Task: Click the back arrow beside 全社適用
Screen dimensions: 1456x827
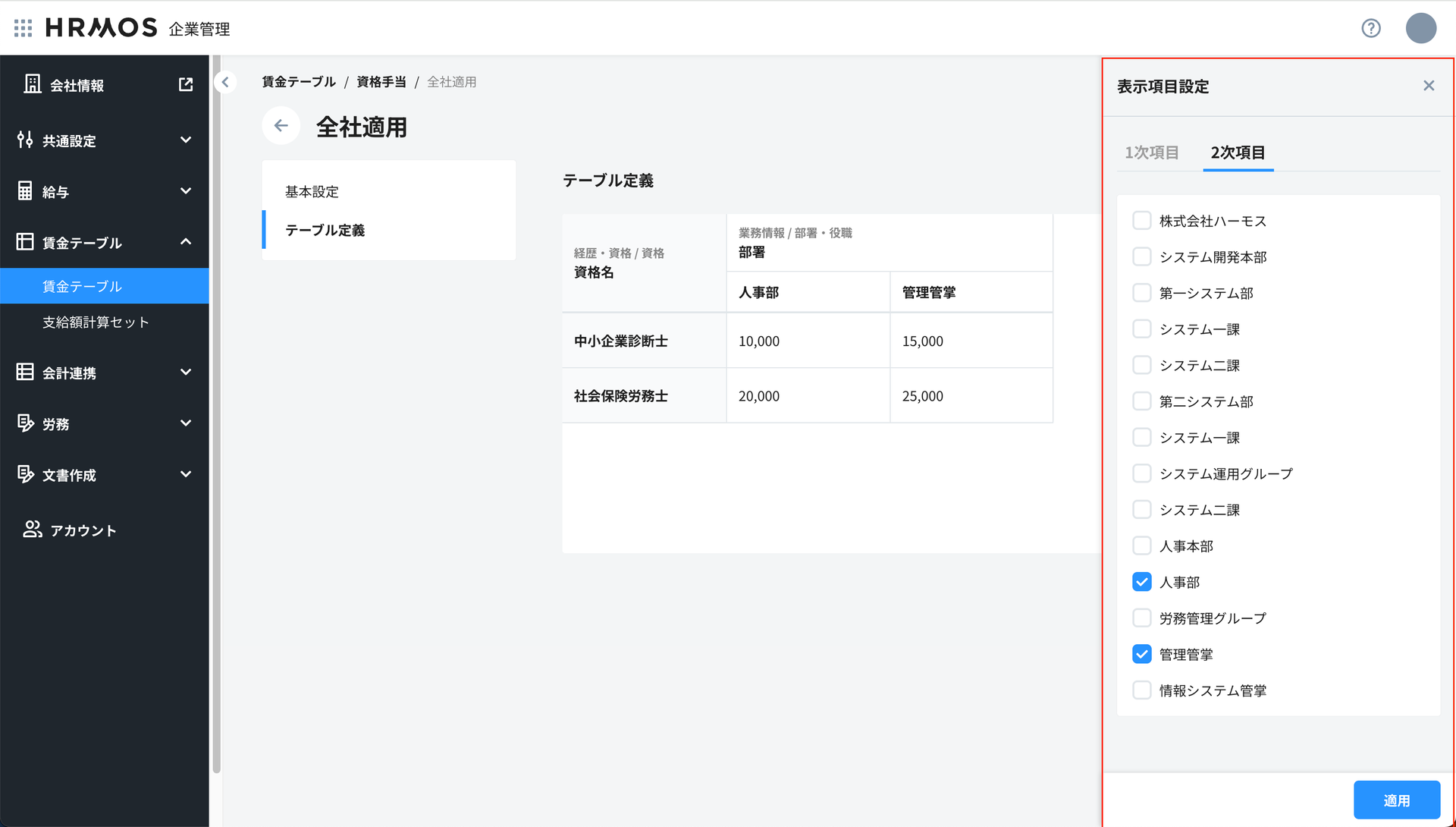Action: [x=281, y=126]
